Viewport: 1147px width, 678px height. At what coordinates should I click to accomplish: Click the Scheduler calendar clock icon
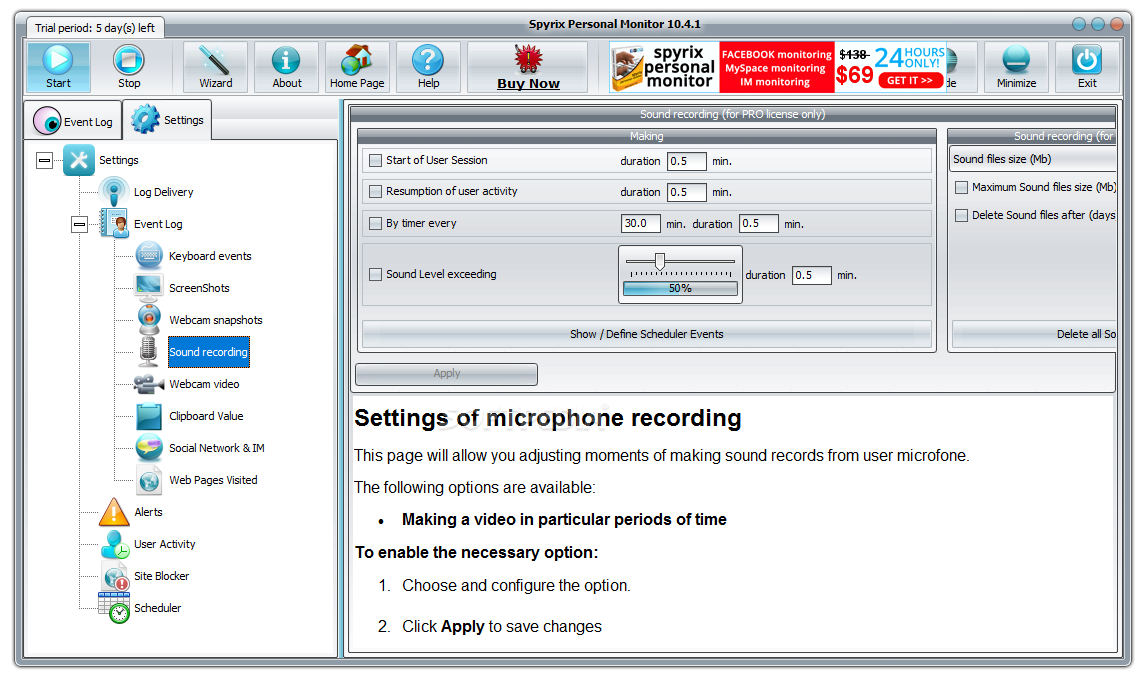[114, 608]
